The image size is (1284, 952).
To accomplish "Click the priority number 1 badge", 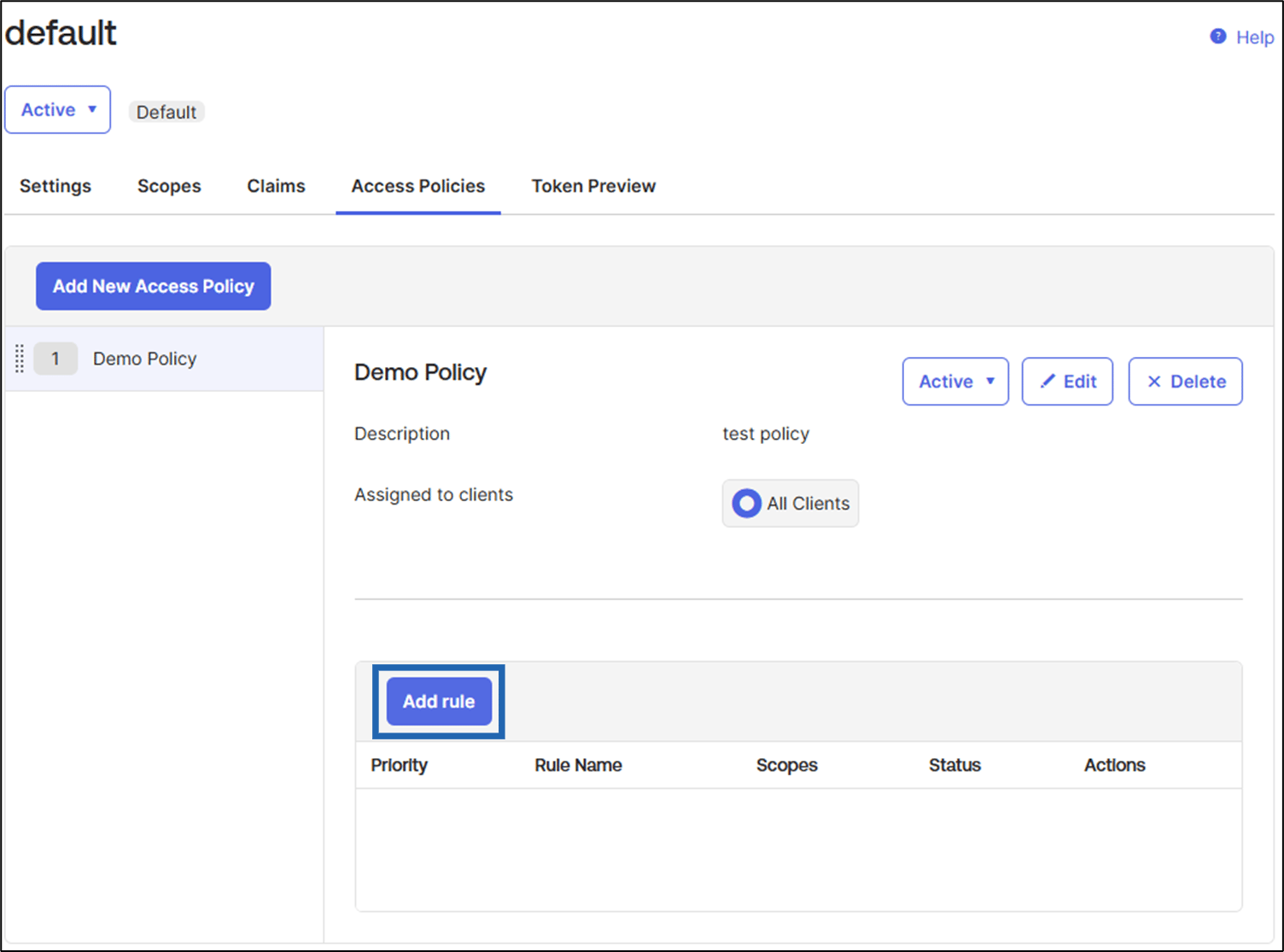I will [x=55, y=359].
